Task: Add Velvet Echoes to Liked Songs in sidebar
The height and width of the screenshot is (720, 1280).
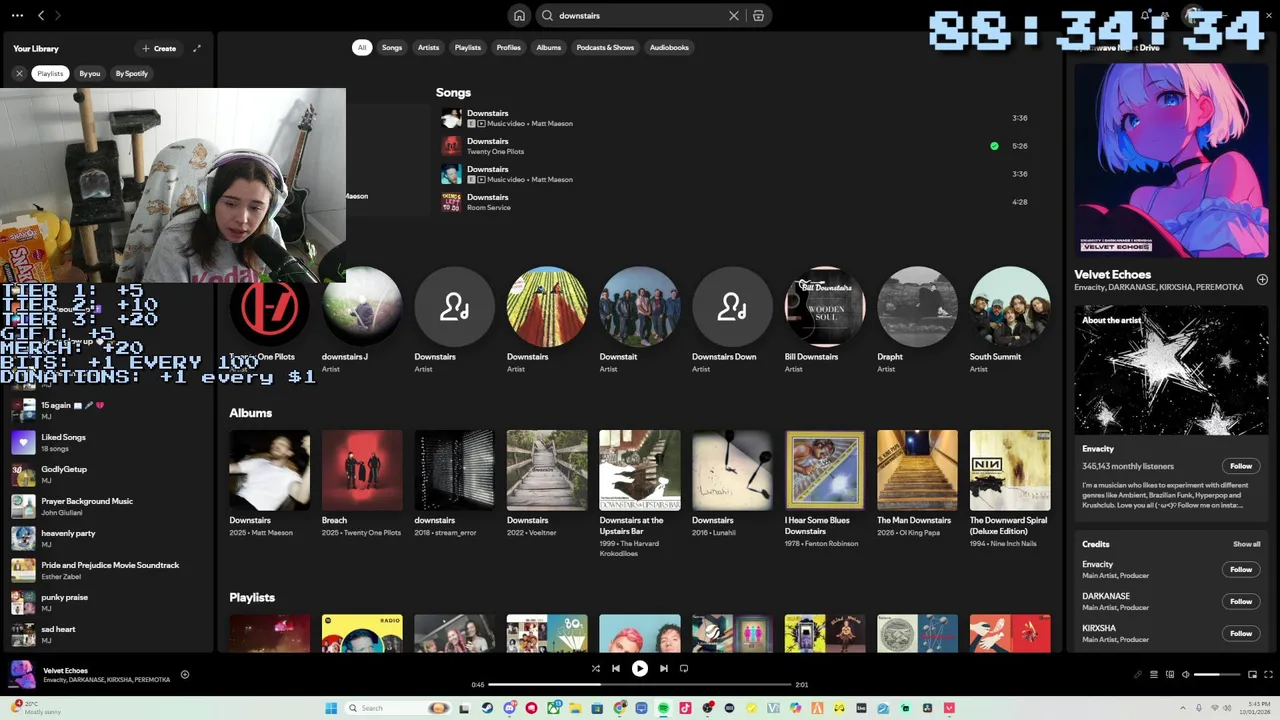Action: click(1262, 280)
